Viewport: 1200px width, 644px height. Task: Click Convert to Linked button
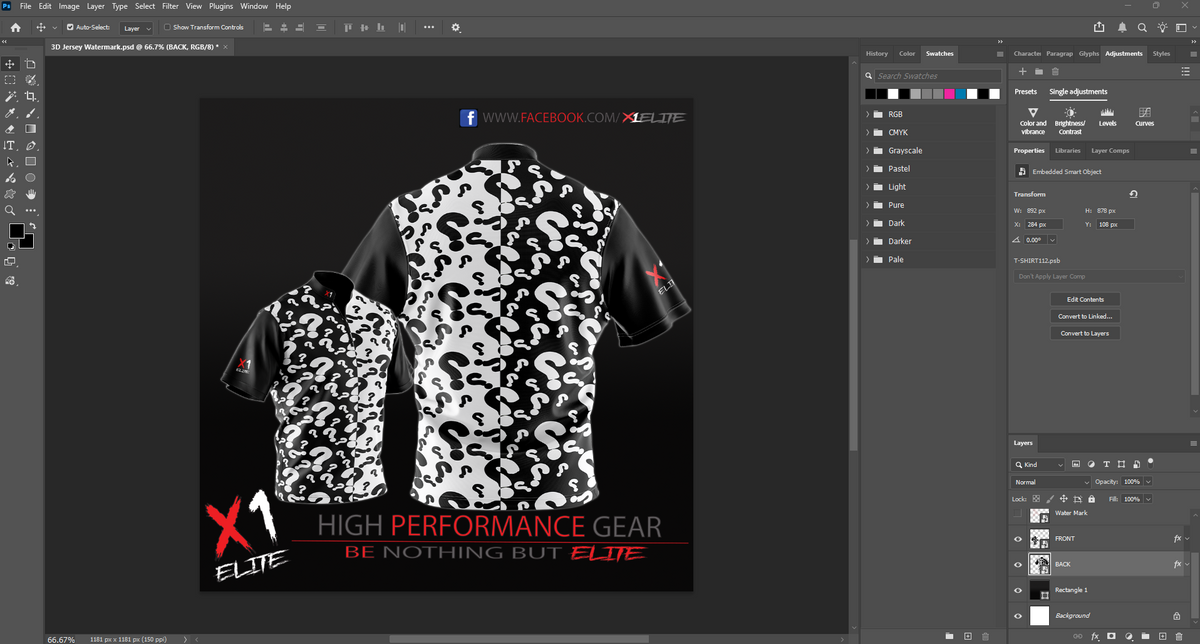(x=1086, y=316)
